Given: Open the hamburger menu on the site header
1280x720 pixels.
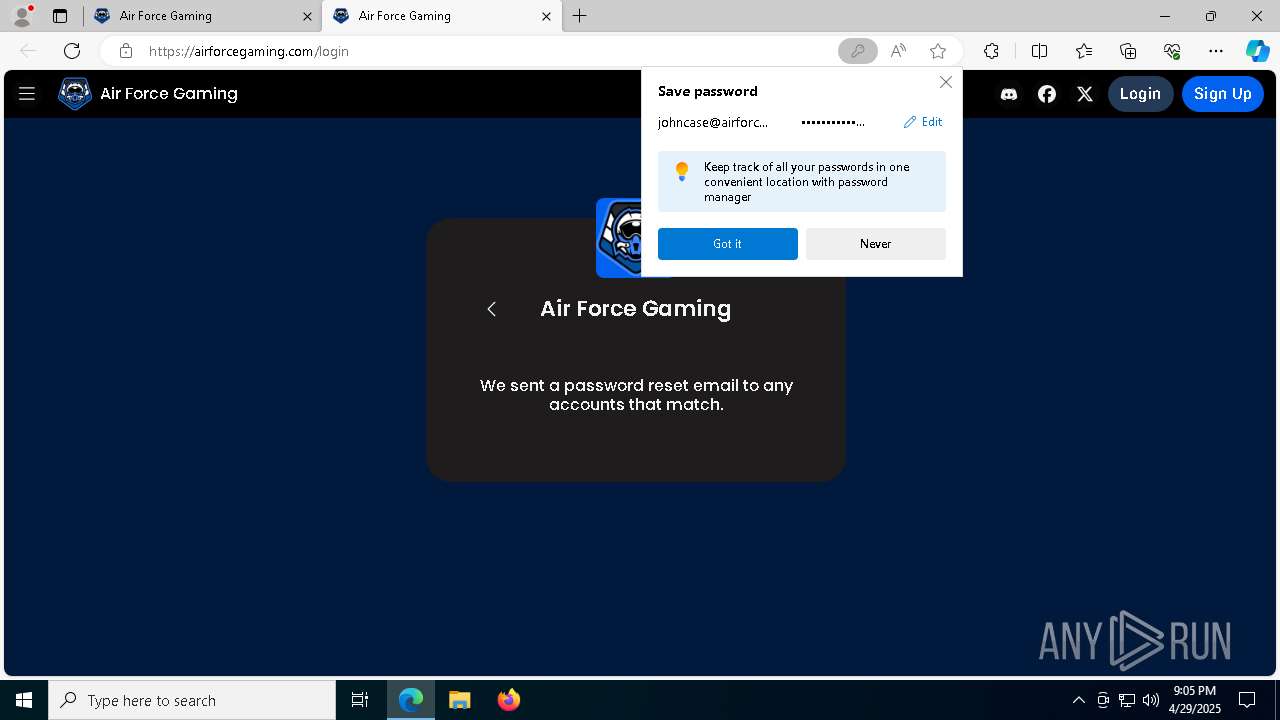Looking at the screenshot, I should pos(27,94).
